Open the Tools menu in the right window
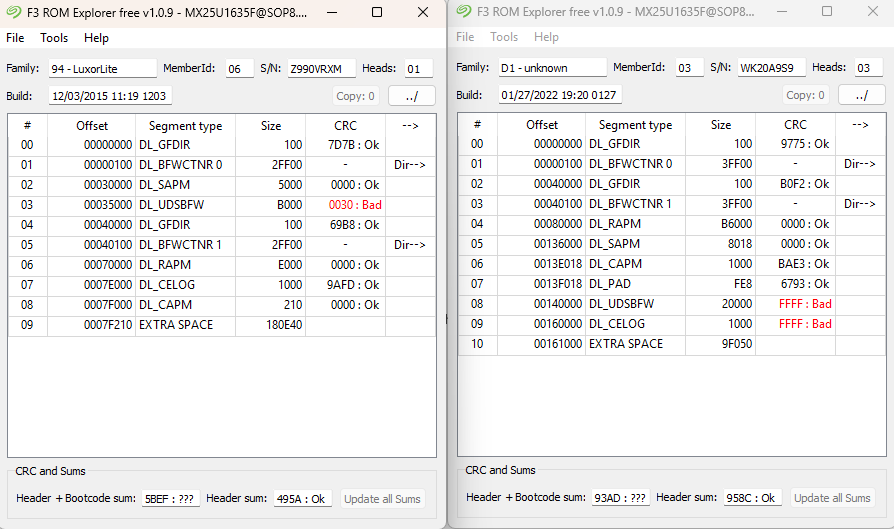The width and height of the screenshot is (894, 529). [x=504, y=36]
